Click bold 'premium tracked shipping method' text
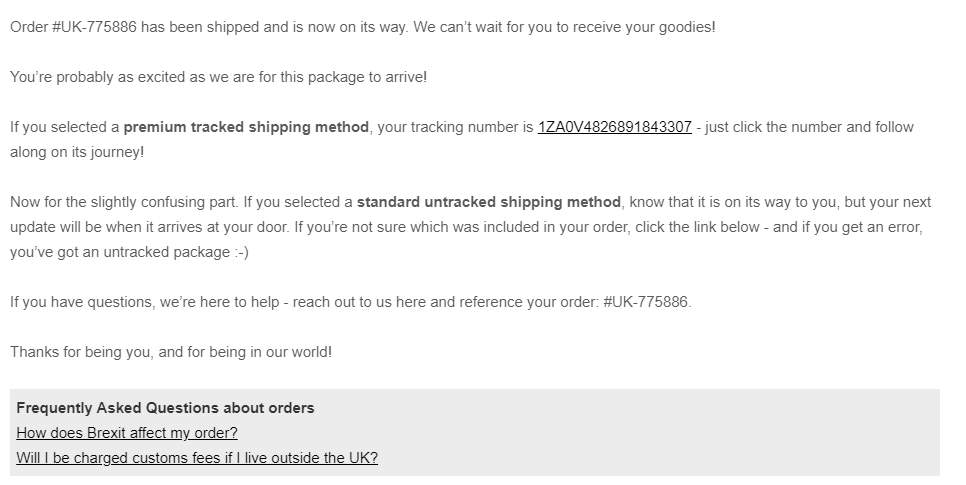Image resolution: width=966 pixels, height=485 pixels. pyautogui.click(x=246, y=127)
